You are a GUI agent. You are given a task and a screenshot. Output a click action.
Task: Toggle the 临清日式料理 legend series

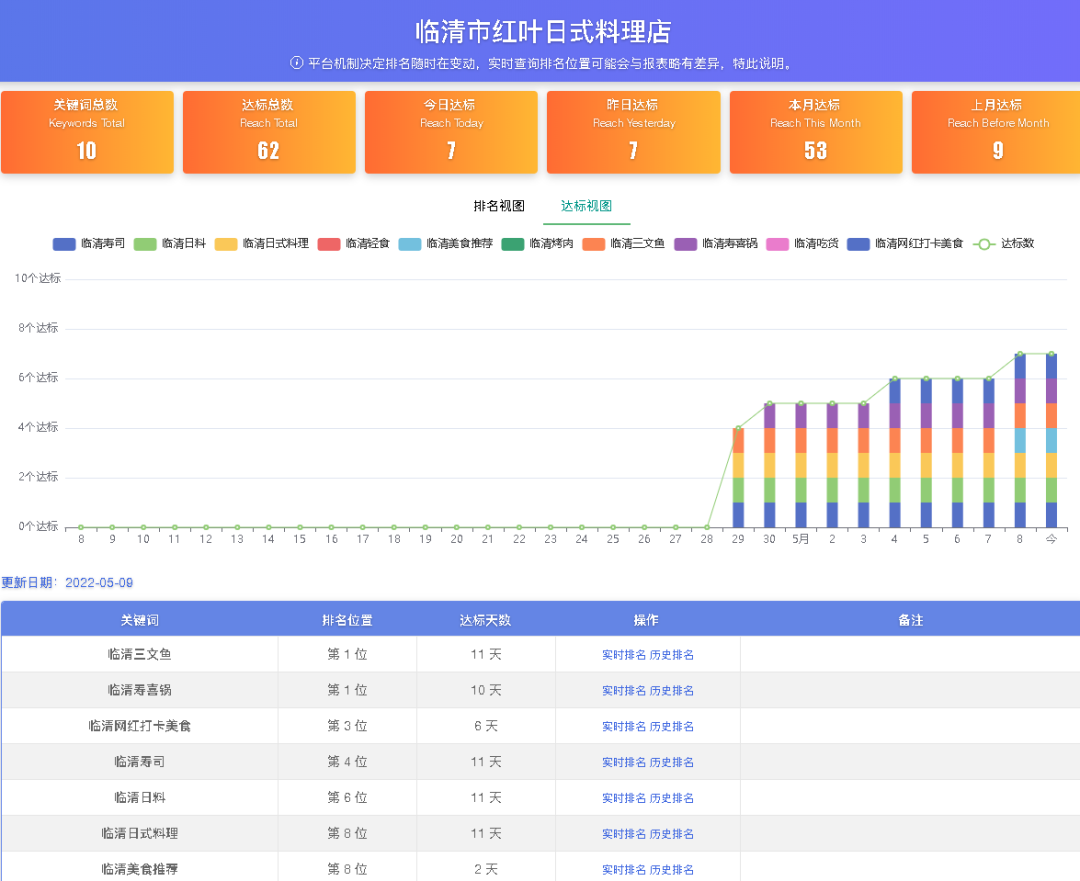(262, 244)
